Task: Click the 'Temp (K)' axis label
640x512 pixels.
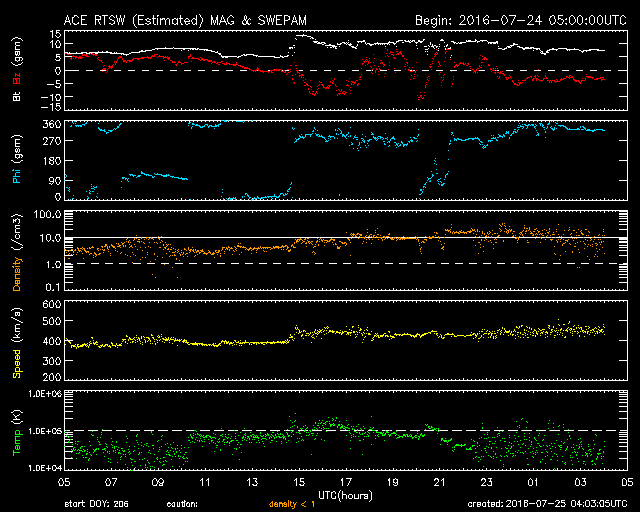Action: coord(17,433)
